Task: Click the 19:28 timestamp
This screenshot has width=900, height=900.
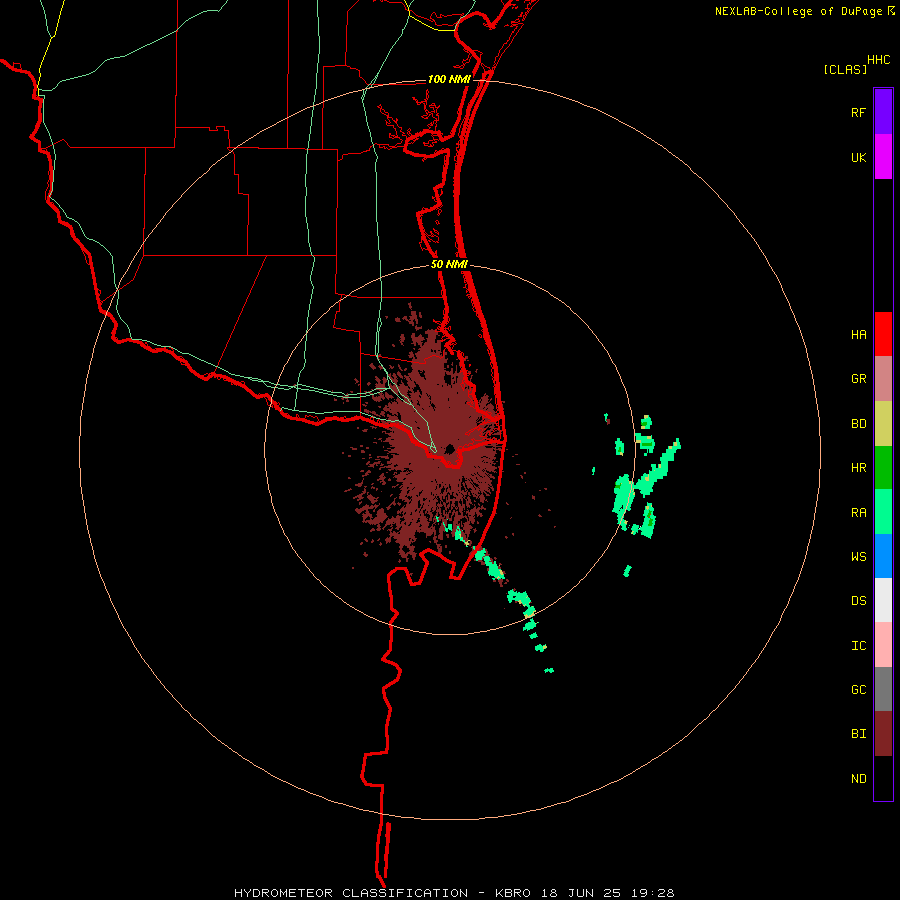Action: pos(653,893)
